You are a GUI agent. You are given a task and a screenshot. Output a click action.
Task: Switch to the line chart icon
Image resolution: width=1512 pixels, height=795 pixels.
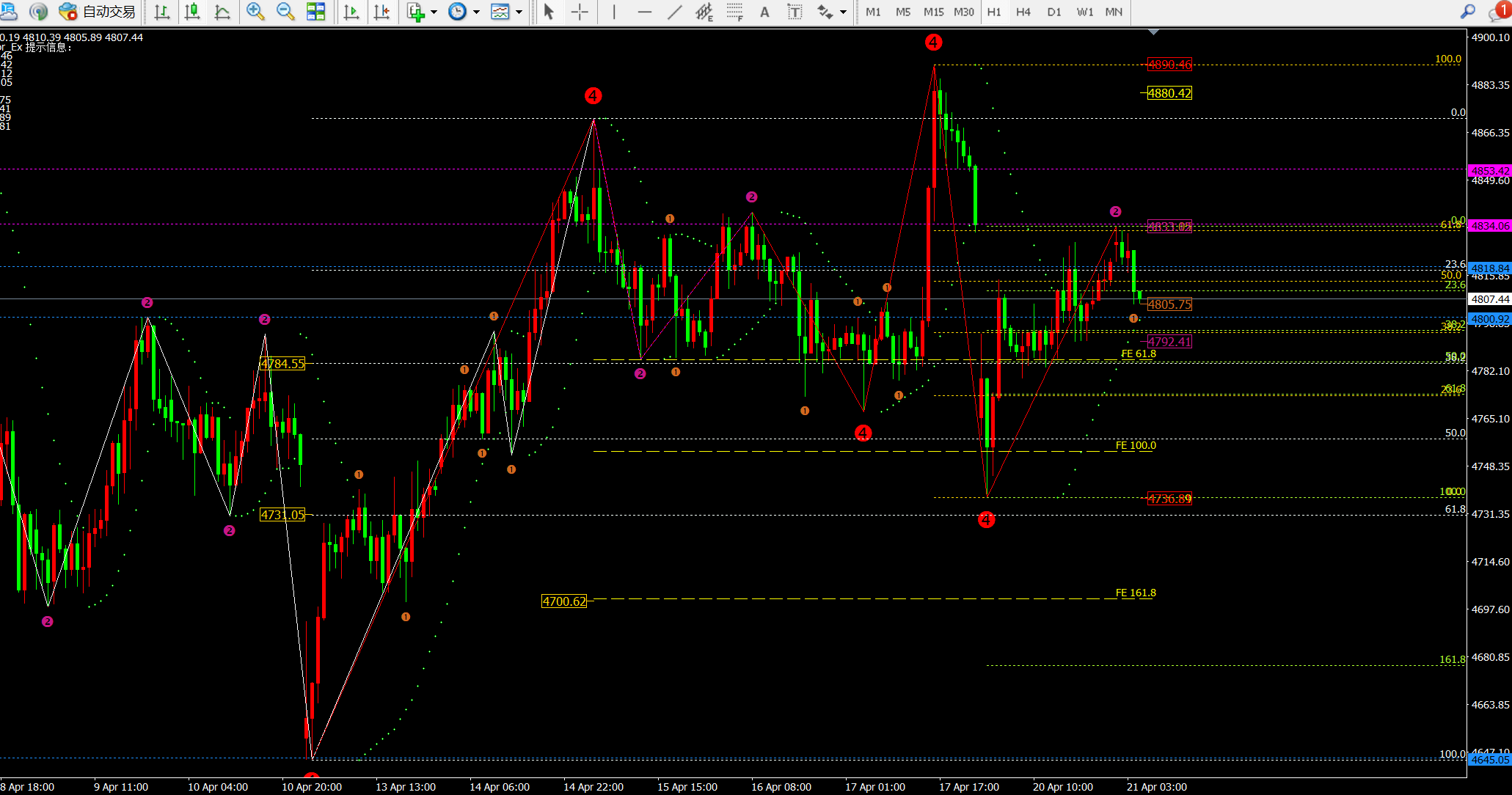tap(222, 12)
